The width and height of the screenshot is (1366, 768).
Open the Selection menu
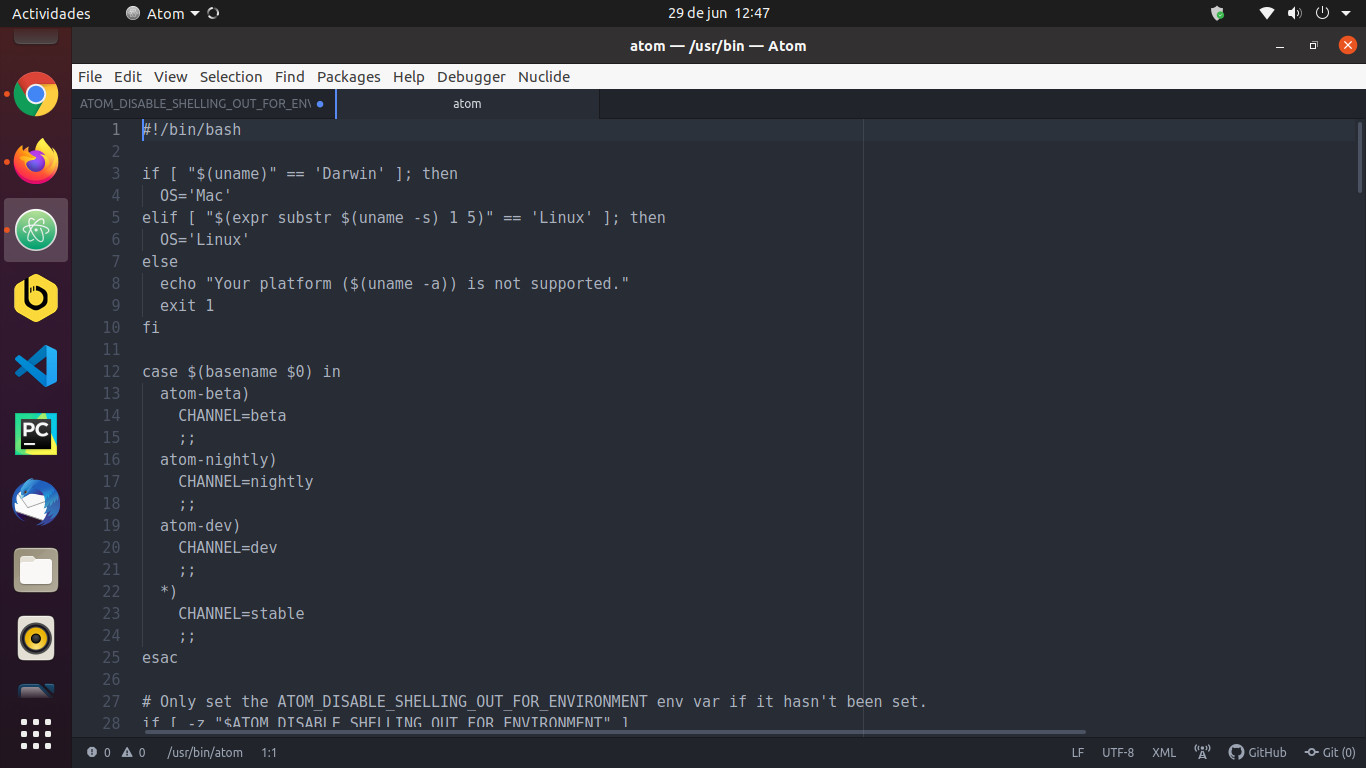[x=231, y=77]
